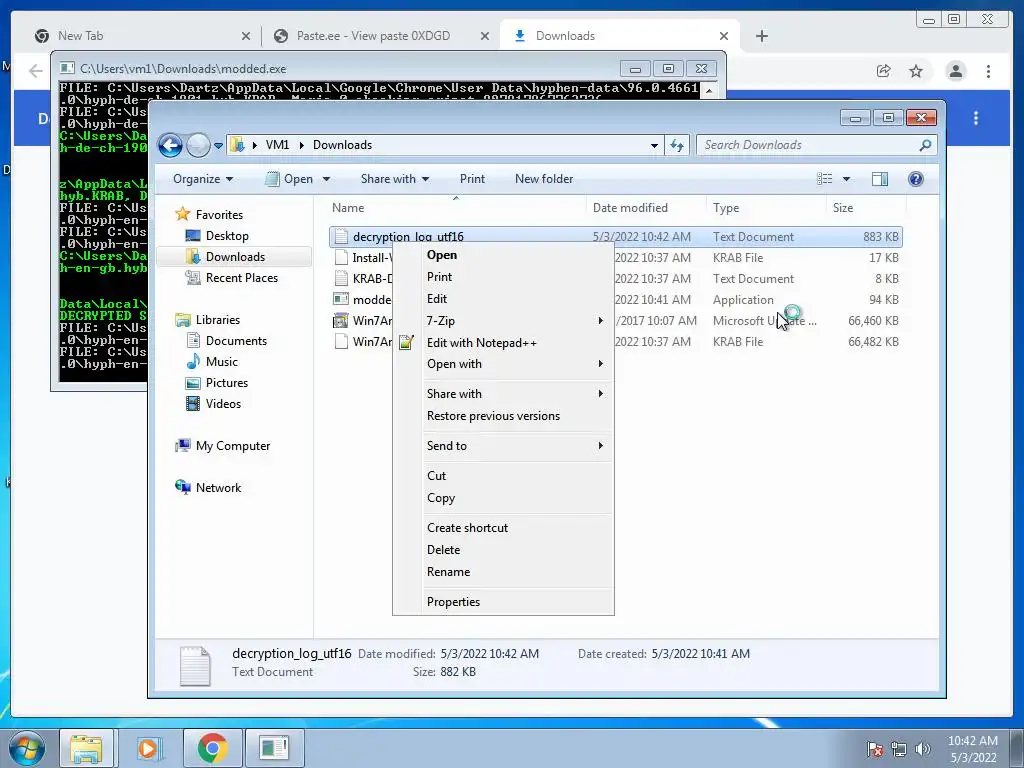Click New folder in the toolbar

coord(544,179)
